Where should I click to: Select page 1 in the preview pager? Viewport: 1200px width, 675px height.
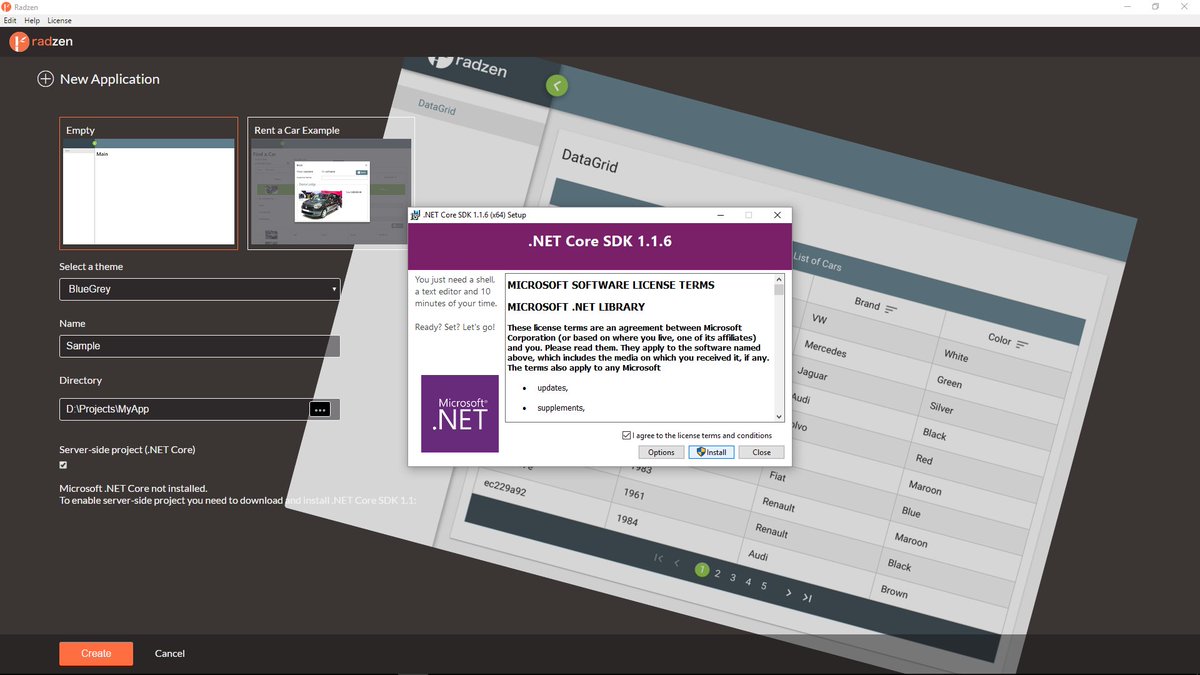coord(702,570)
